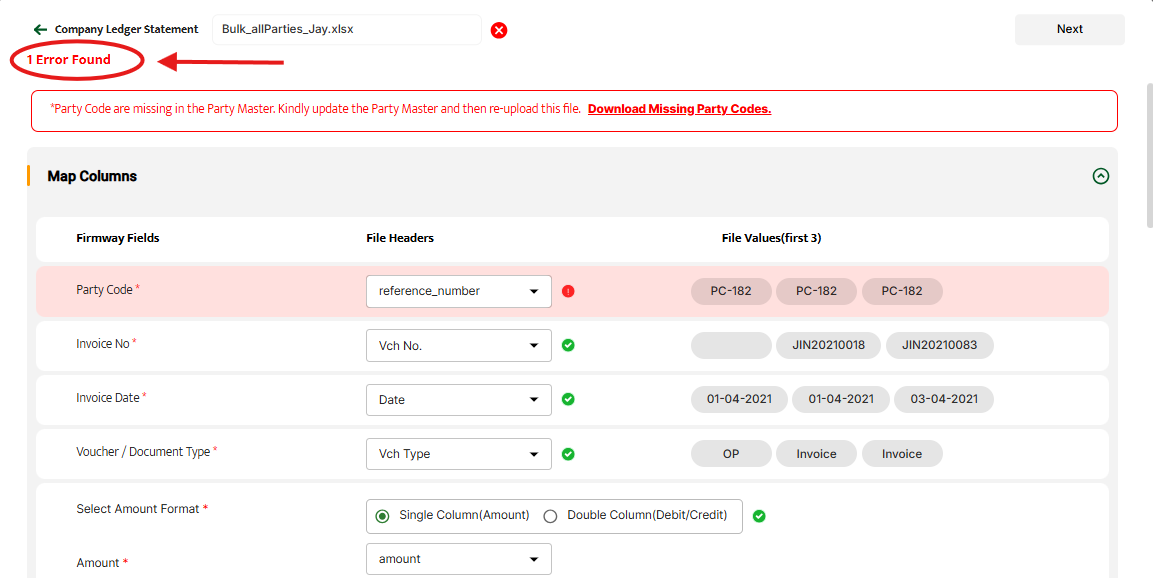The height and width of the screenshot is (578, 1153).
Task: Click green check icon beside amount format options
Action: point(759,516)
